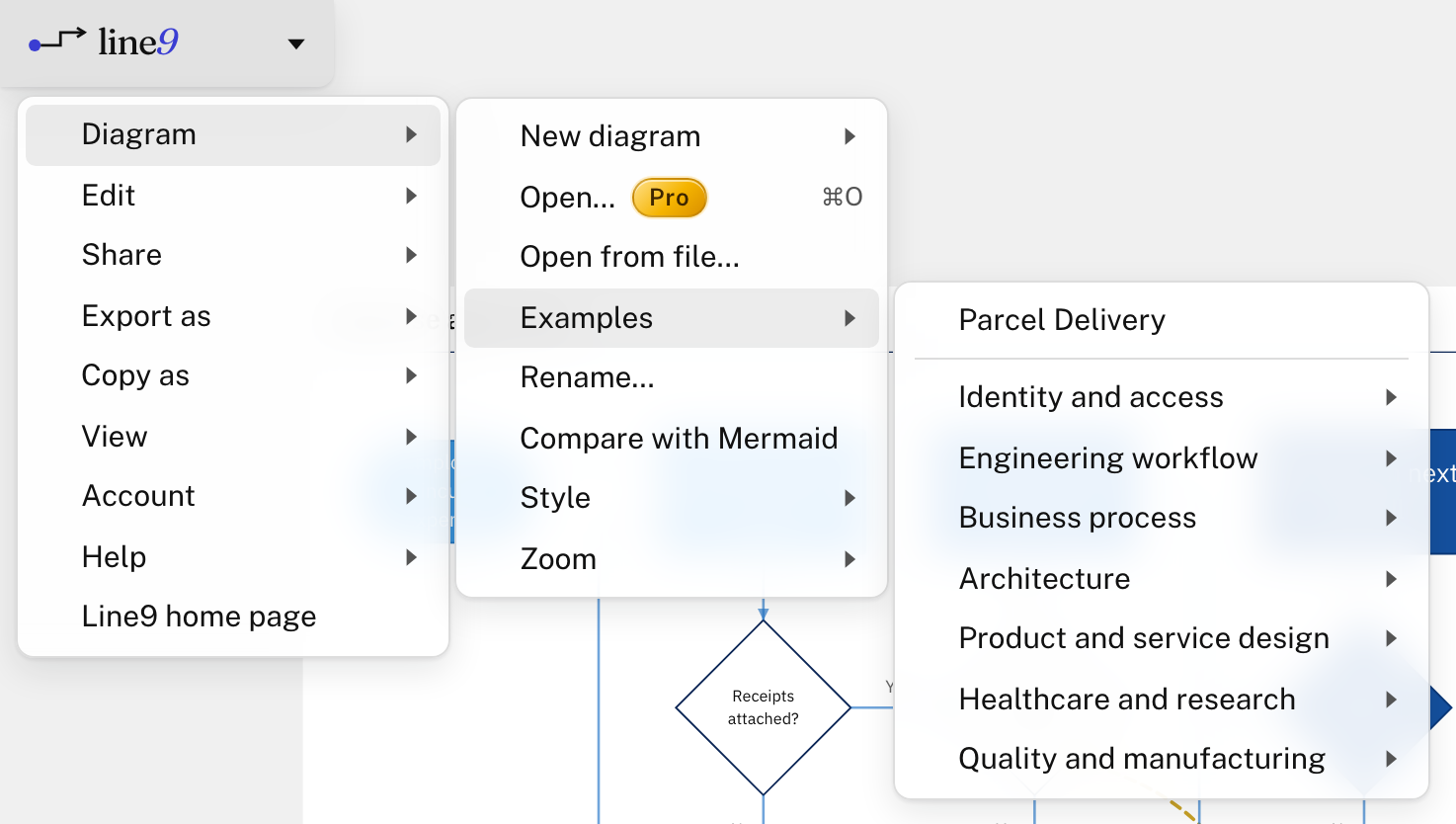Screen dimensions: 1456x824
Task: Expand Identity and access examples
Action: pyautogui.click(x=1162, y=397)
